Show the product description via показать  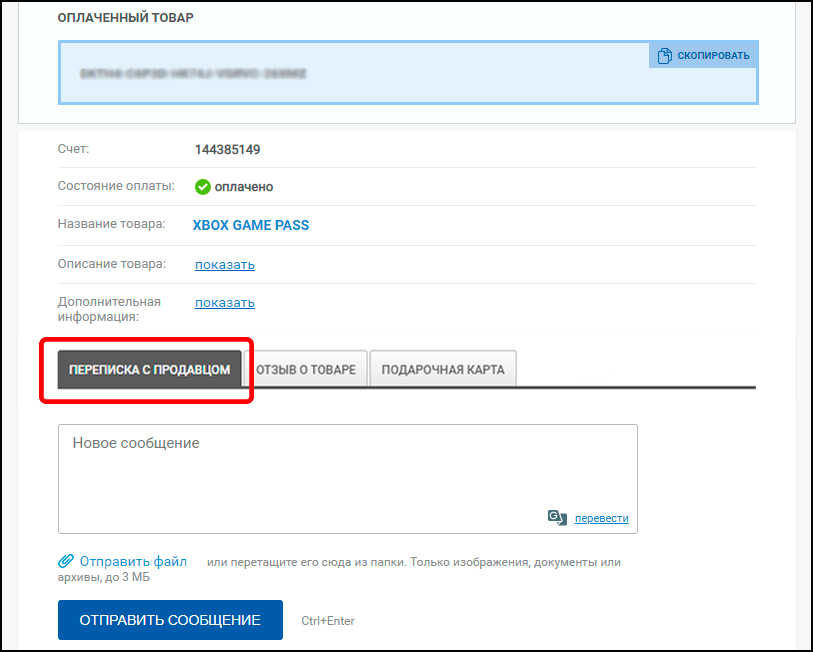(225, 265)
